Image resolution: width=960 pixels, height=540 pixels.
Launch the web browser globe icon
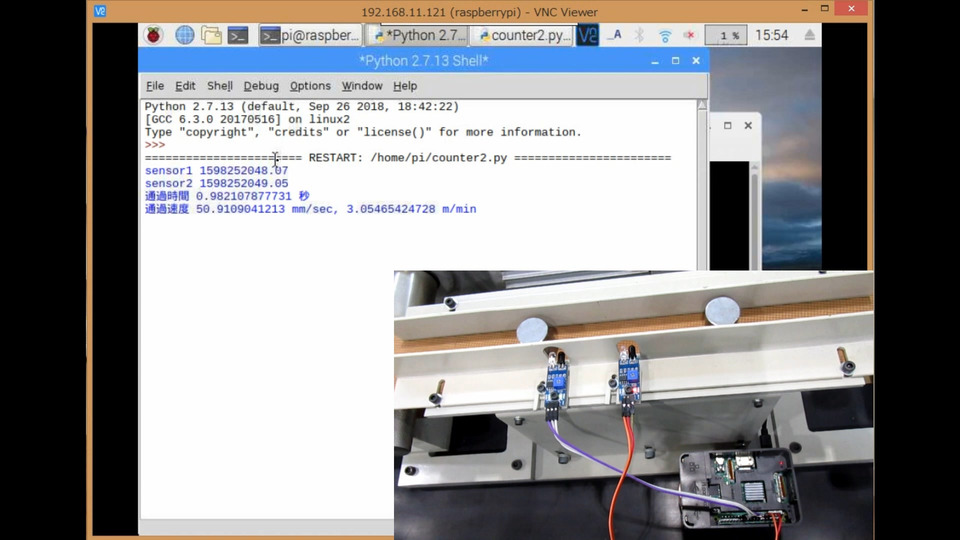coord(184,36)
